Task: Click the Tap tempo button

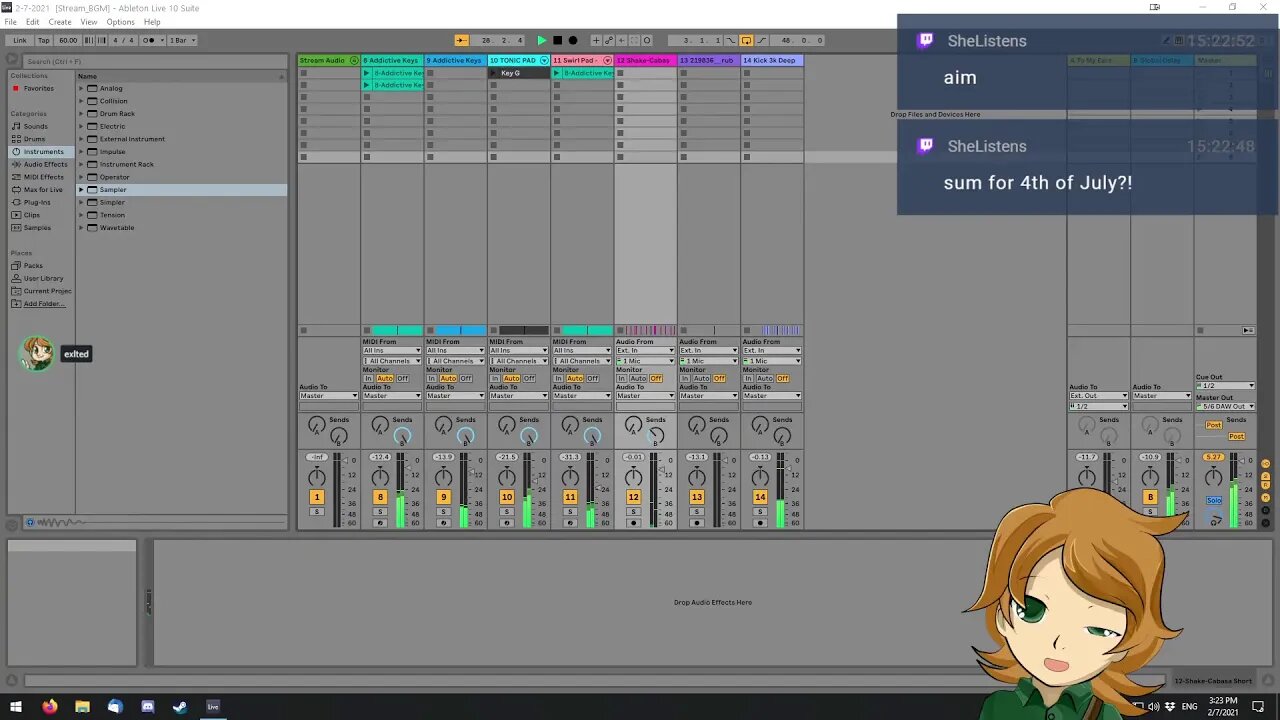Action: click(44, 40)
